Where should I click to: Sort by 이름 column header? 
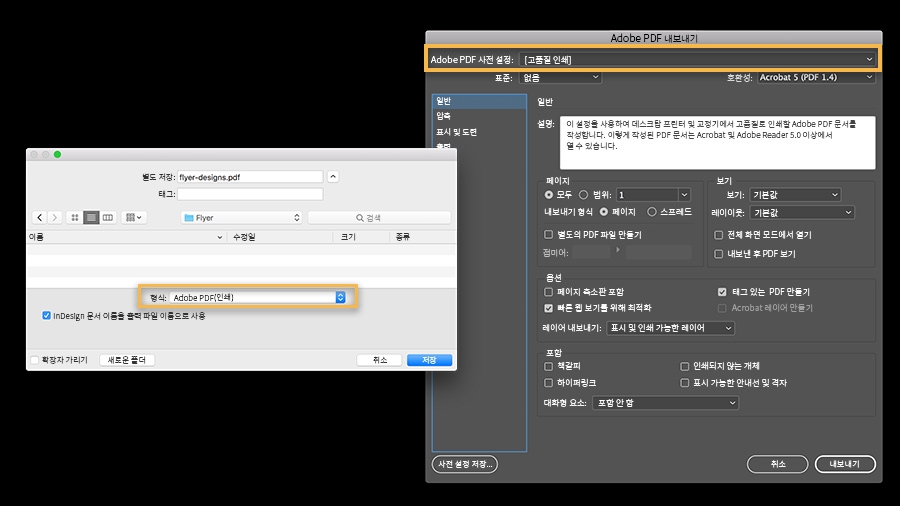tap(126, 236)
